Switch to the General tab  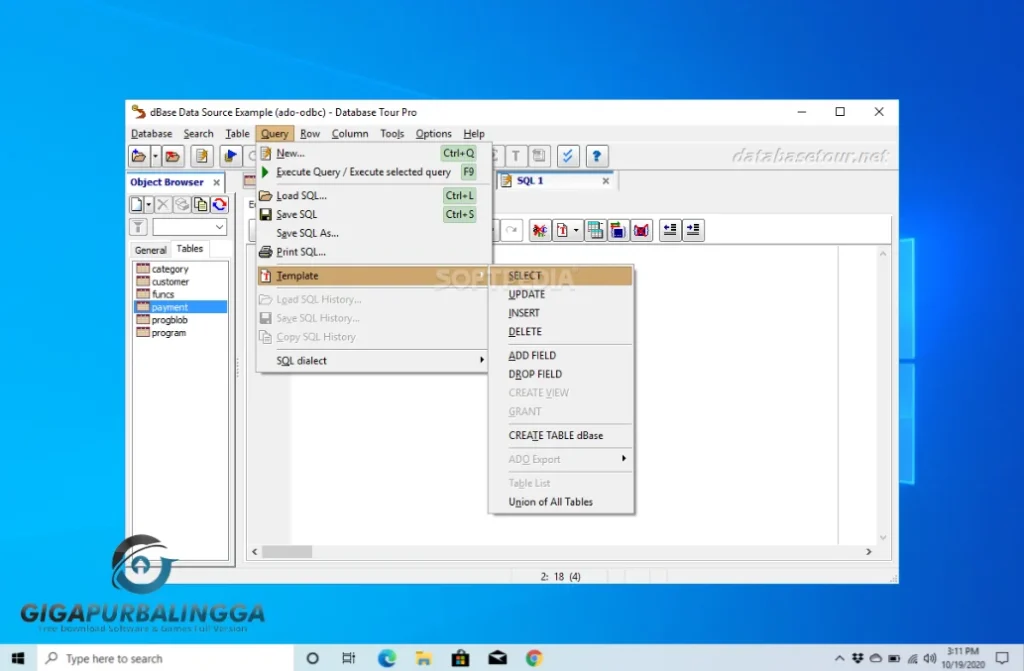(150, 249)
